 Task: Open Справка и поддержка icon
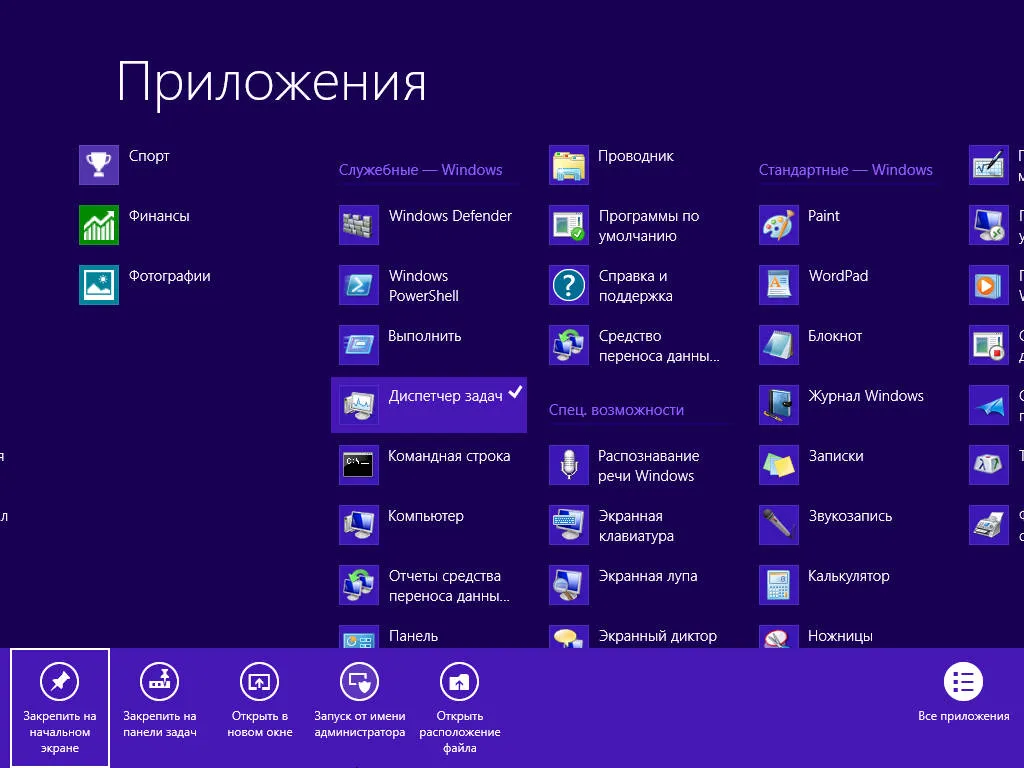point(569,285)
